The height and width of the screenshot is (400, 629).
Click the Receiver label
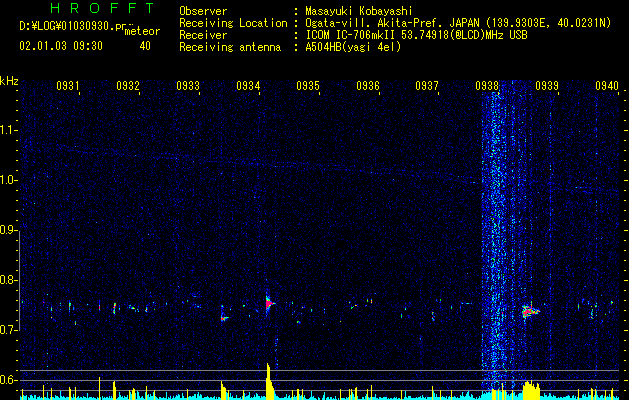pos(203,35)
